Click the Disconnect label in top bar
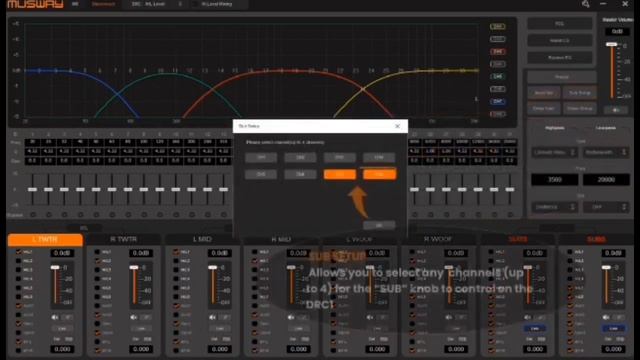 [x=103, y=4]
